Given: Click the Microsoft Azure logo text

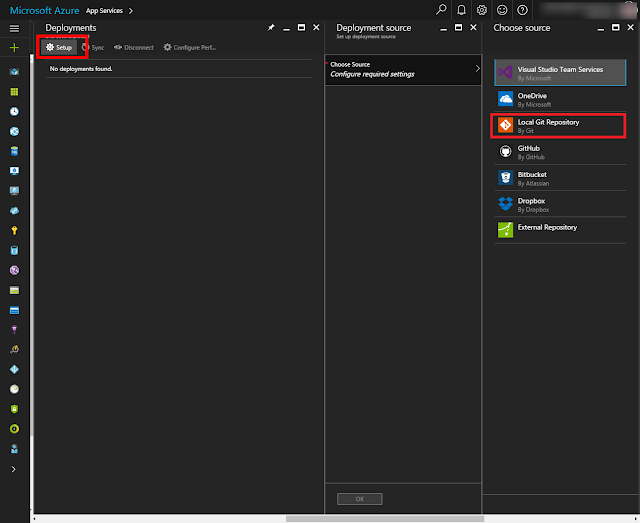Looking at the screenshot, I should tap(44, 11).
